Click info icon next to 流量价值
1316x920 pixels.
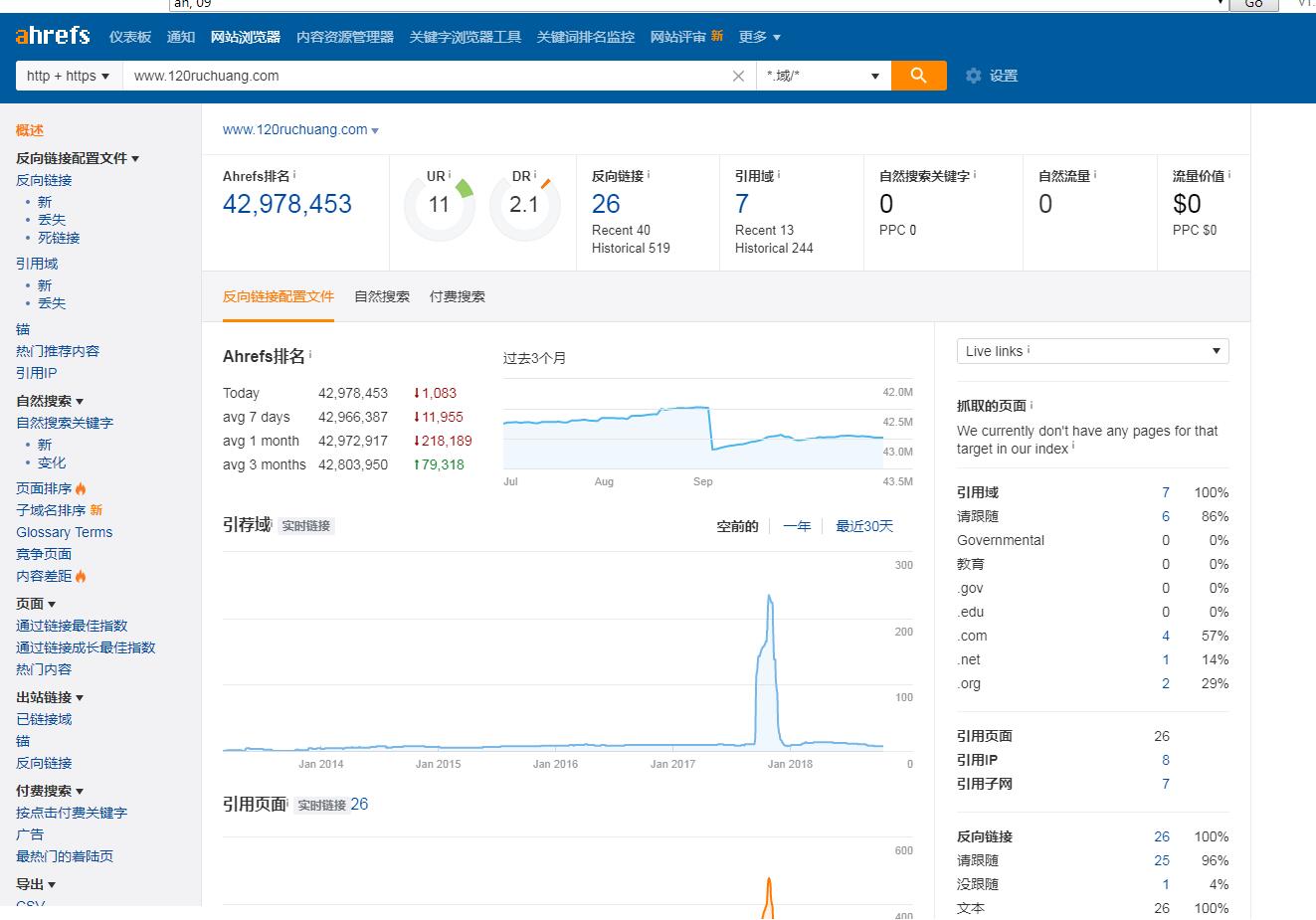(1229, 175)
